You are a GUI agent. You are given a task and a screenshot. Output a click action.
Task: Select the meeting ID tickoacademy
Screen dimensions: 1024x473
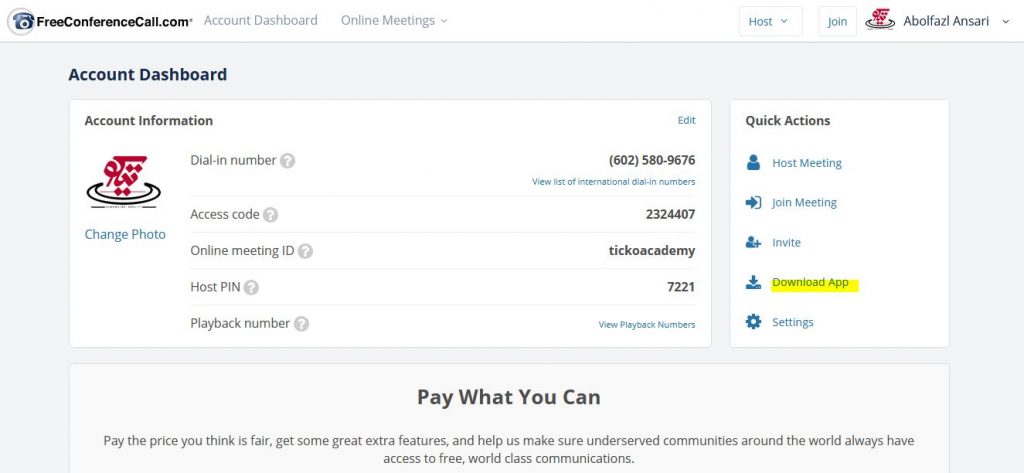click(x=652, y=251)
